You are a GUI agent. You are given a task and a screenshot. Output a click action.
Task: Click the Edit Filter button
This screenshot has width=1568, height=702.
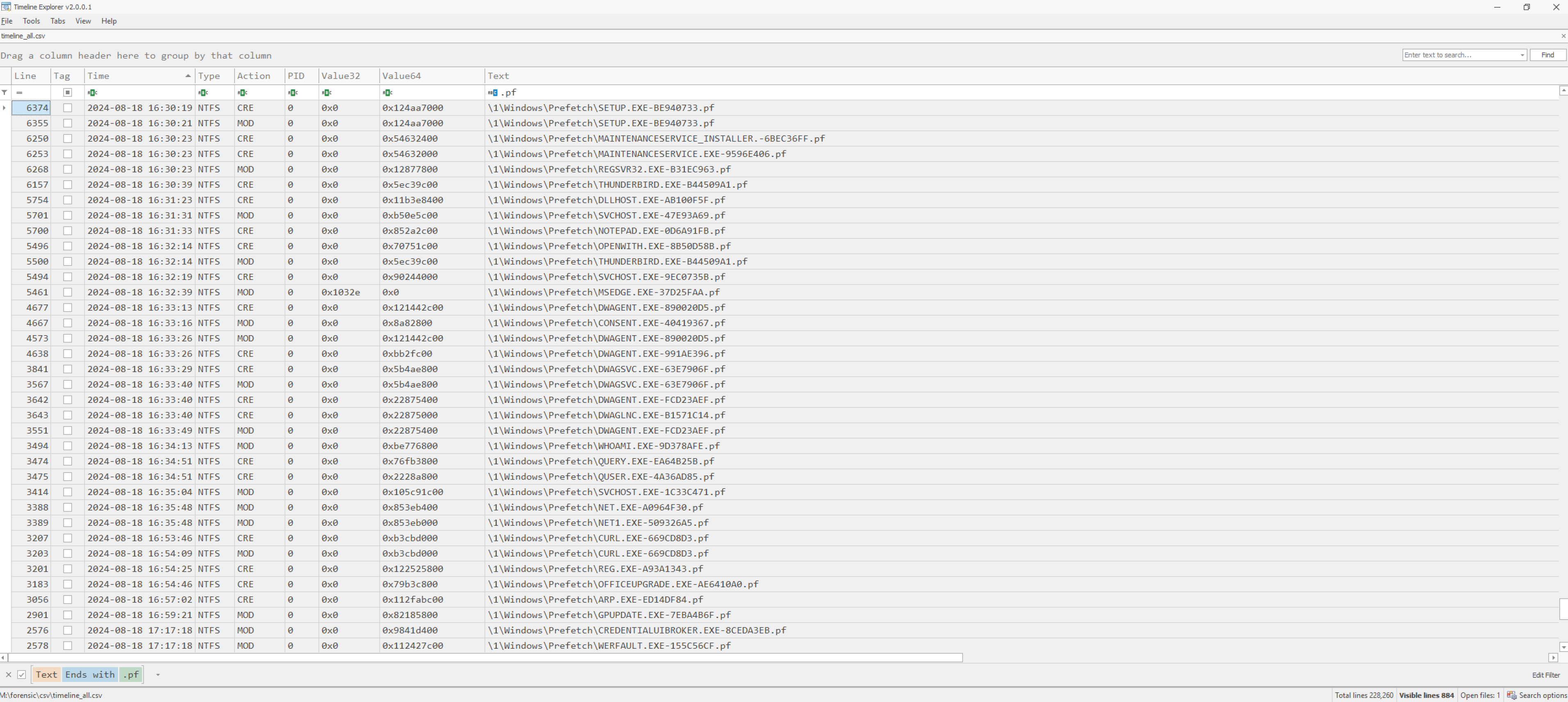[1545, 675]
